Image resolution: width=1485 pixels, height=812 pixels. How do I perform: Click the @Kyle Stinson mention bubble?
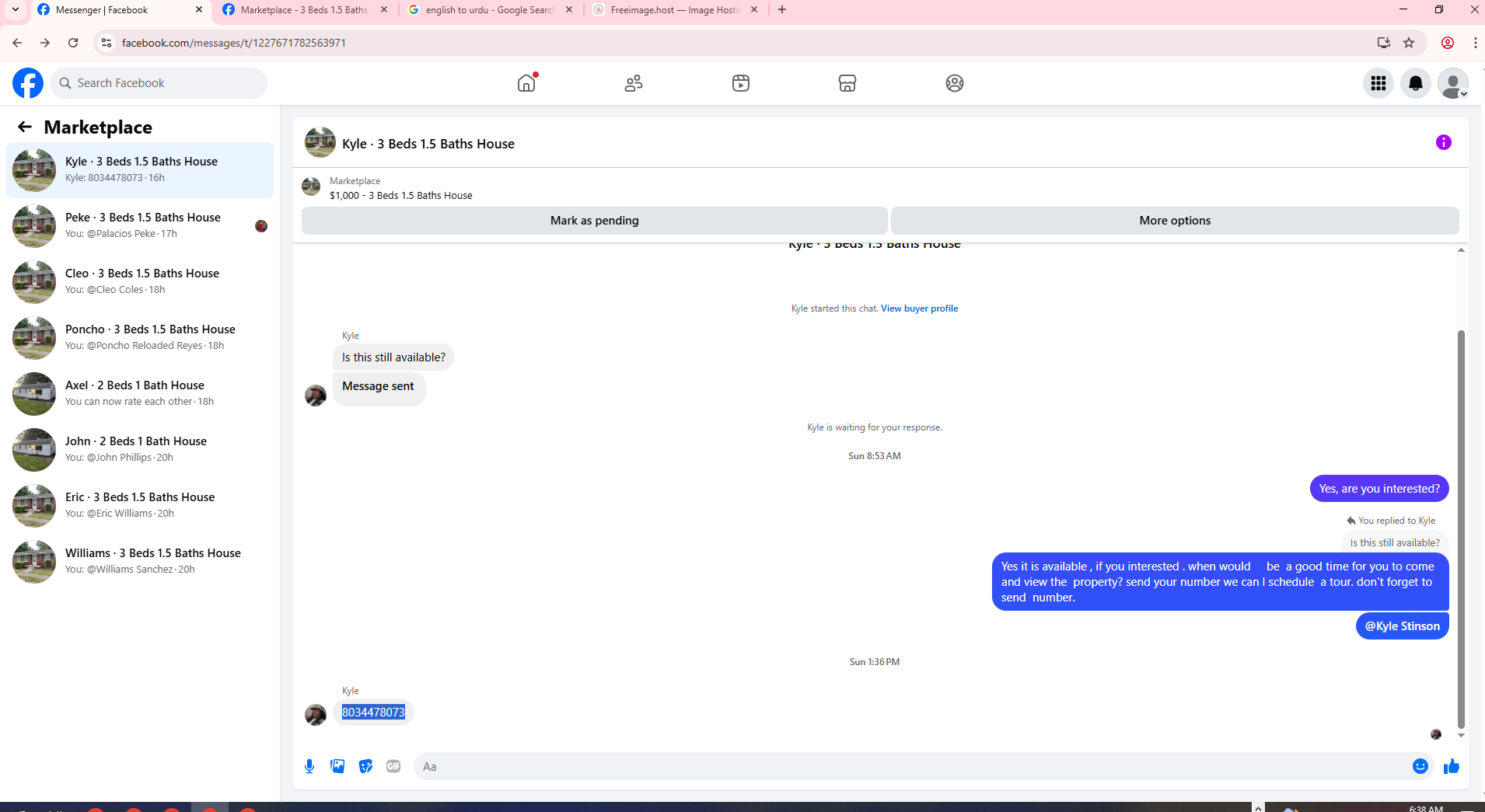[1403, 626]
